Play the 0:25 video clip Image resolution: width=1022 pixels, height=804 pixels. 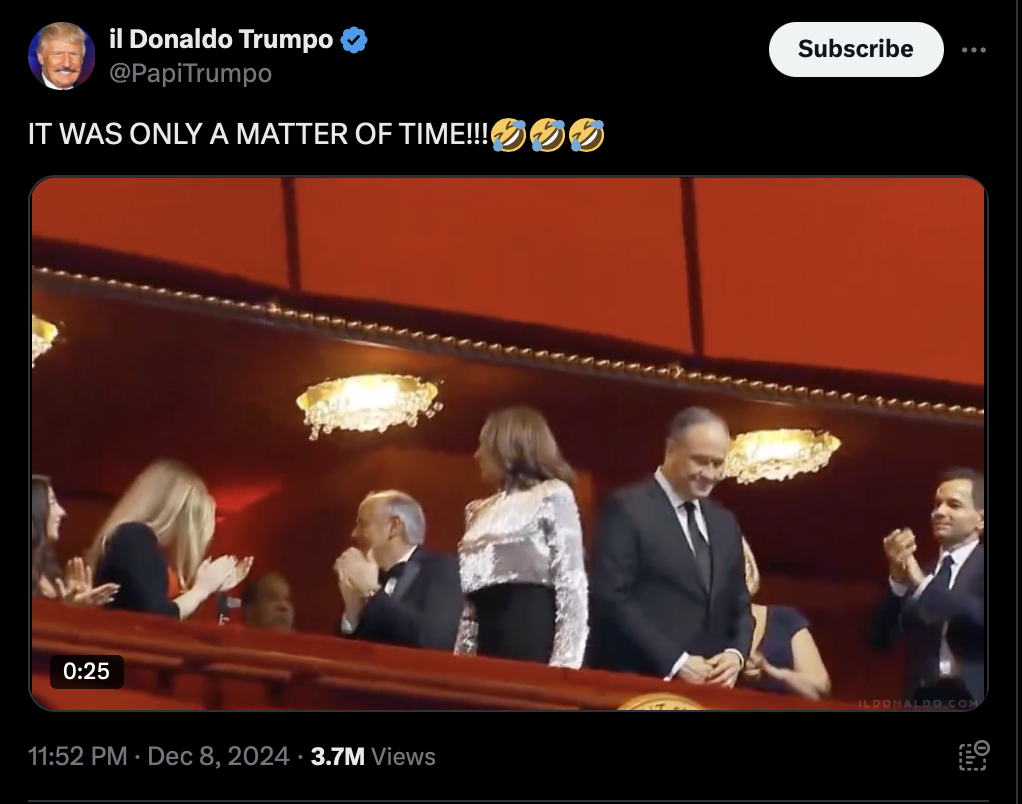point(508,443)
